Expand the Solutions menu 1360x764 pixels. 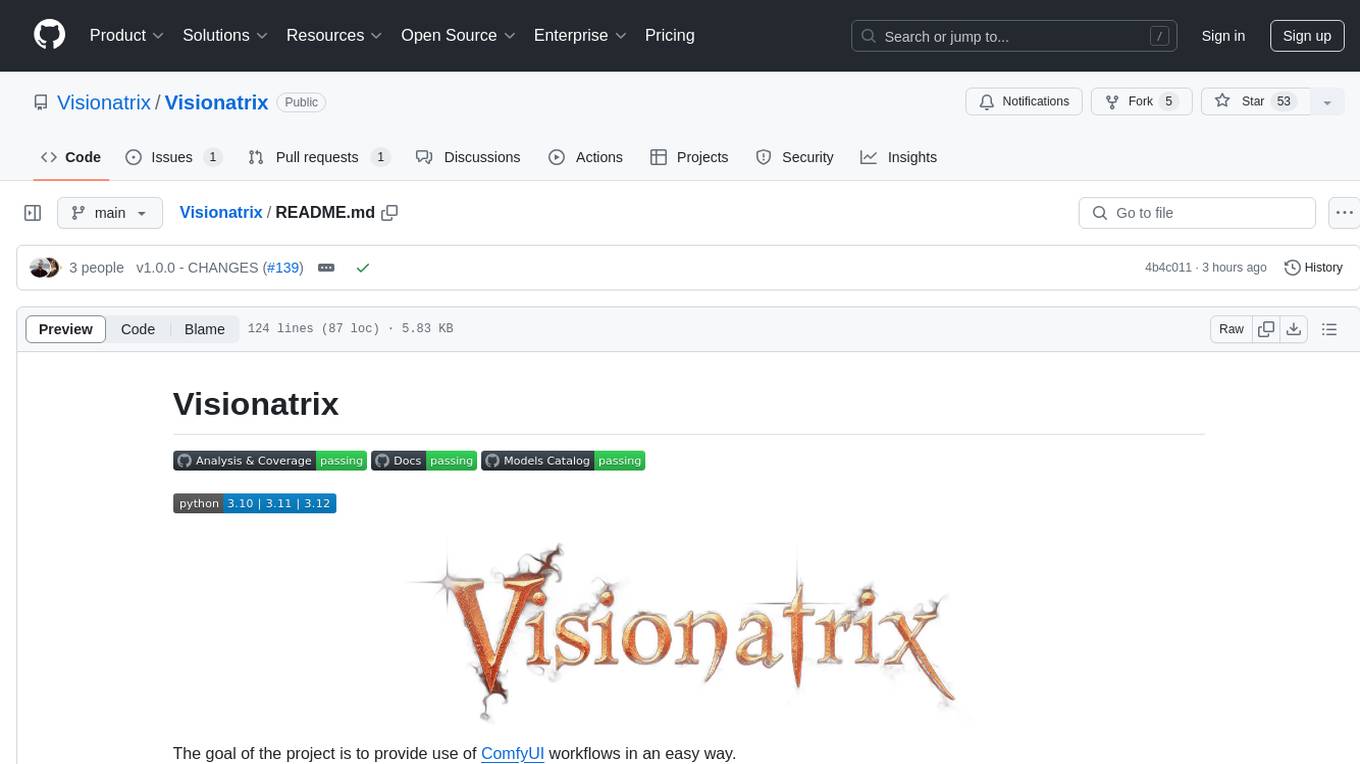(225, 35)
